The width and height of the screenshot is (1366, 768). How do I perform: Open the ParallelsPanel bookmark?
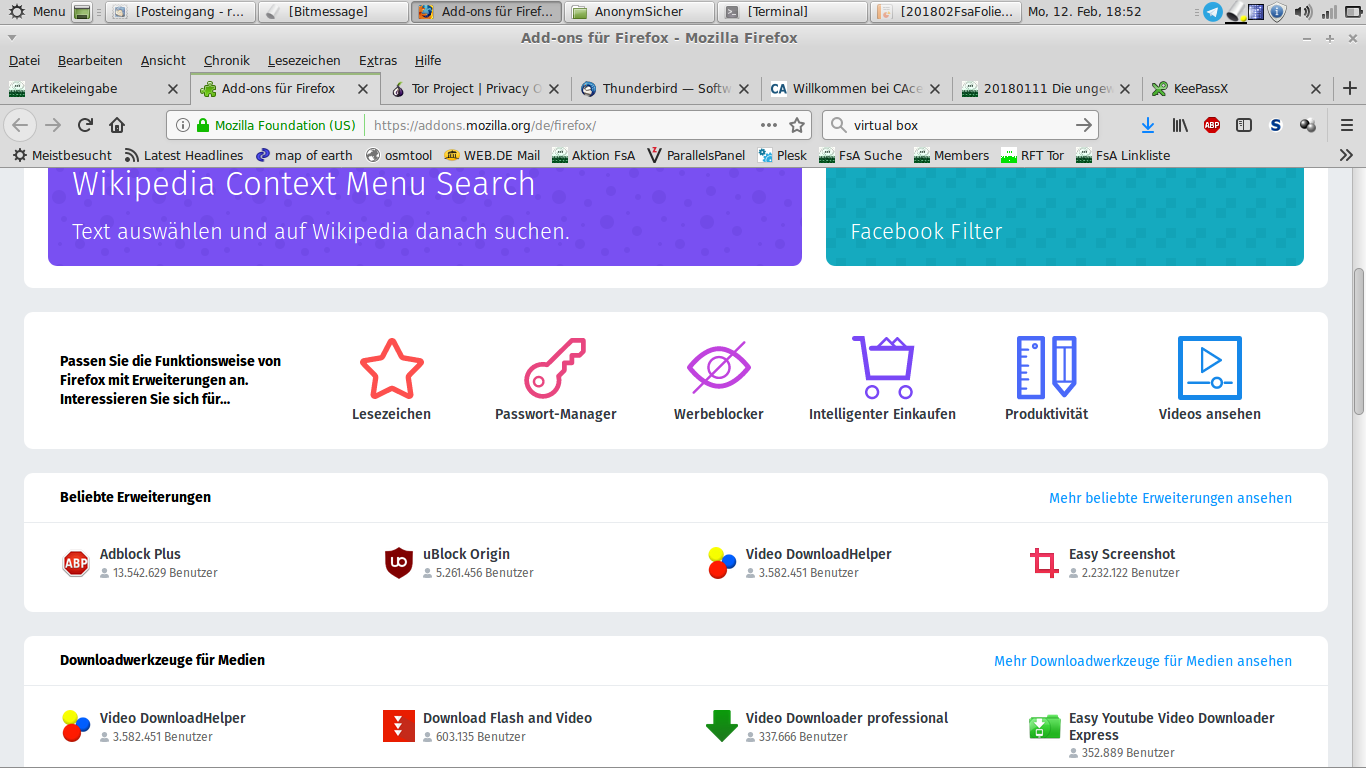click(x=697, y=155)
